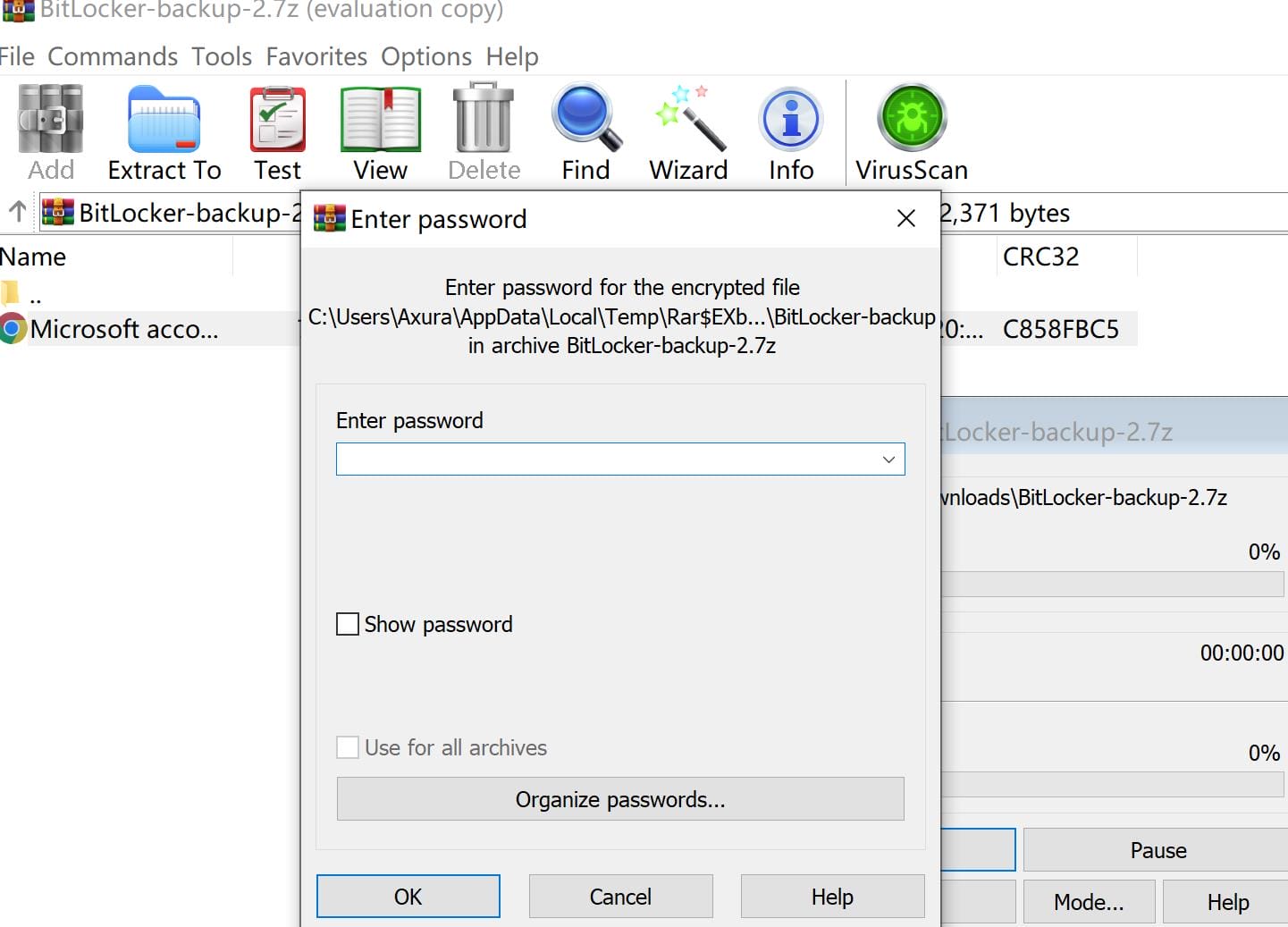Open the parent folder '..' entry
Screen dimensions: 1288x927
click(21, 293)
